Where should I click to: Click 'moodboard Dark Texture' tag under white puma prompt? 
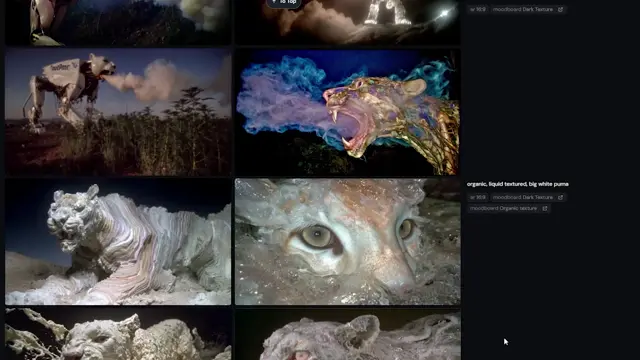pos(528,197)
